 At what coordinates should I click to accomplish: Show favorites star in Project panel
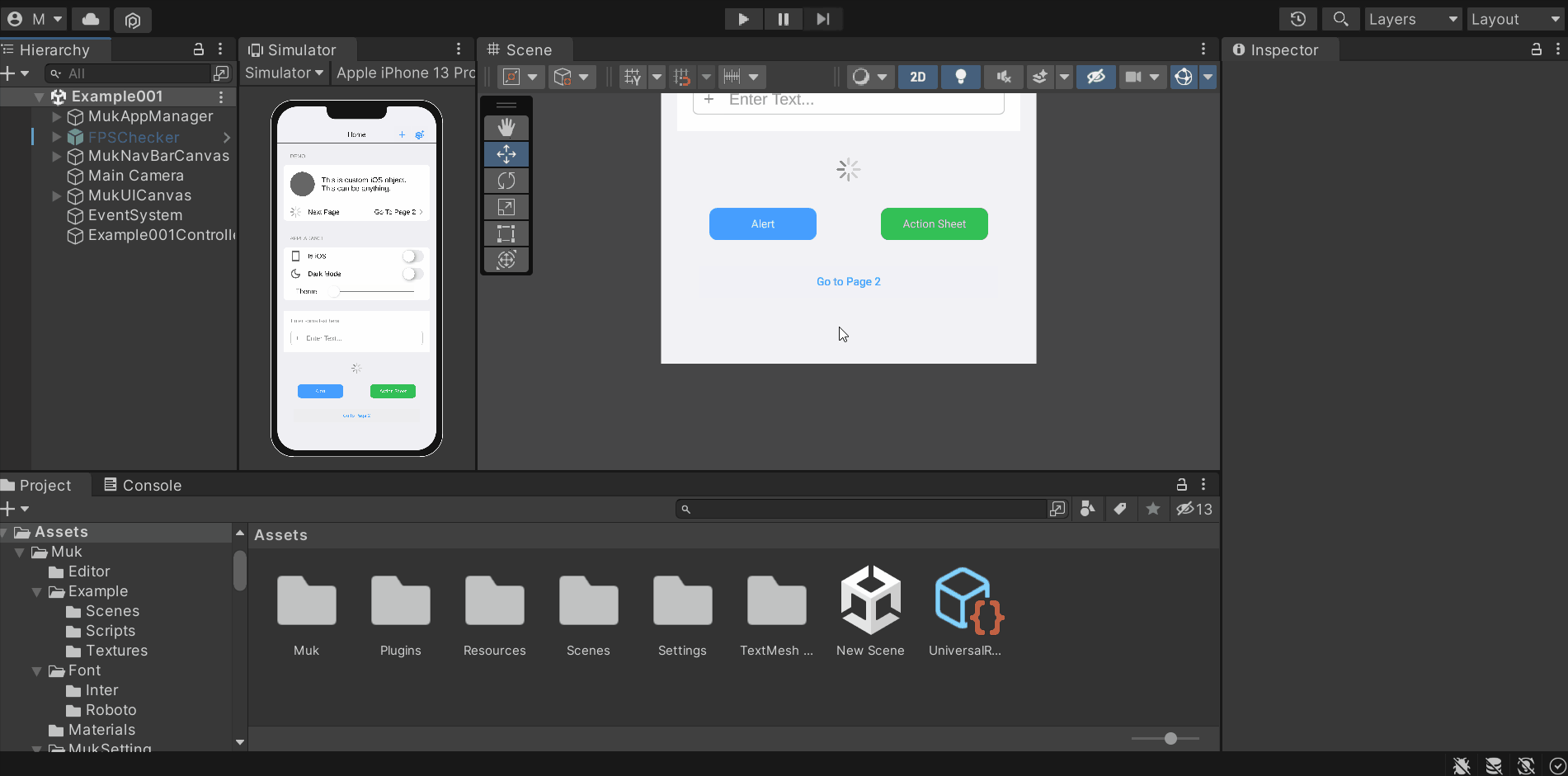[x=1153, y=509]
